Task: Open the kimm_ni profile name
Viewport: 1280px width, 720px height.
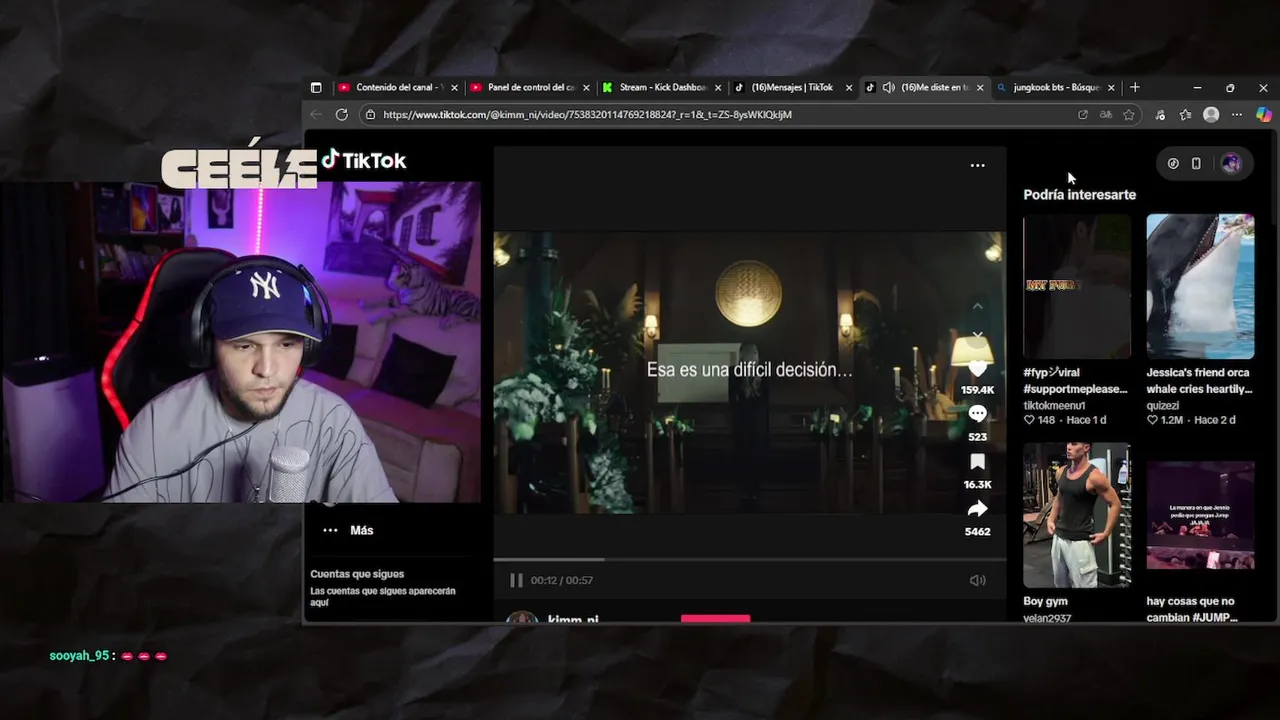Action: tap(573, 621)
